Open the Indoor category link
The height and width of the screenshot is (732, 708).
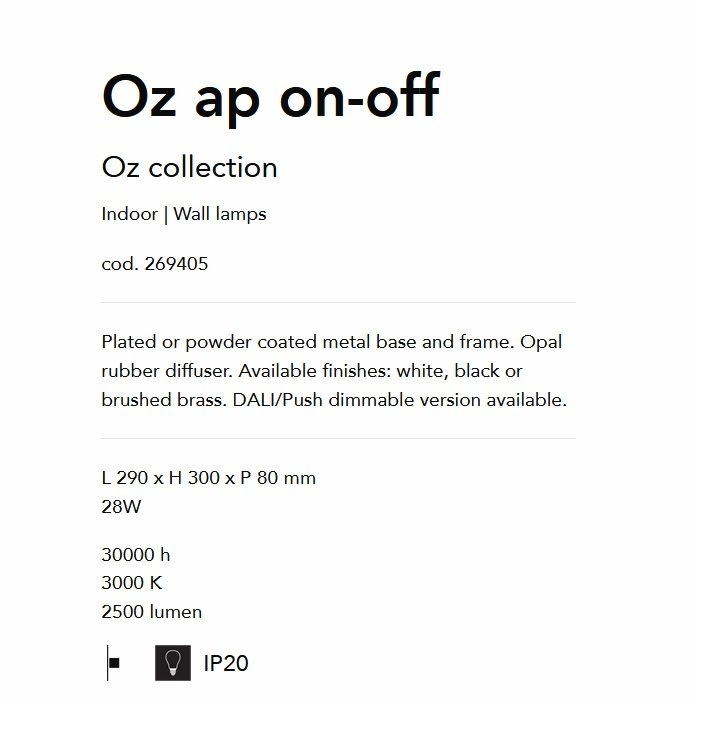[x=130, y=214]
